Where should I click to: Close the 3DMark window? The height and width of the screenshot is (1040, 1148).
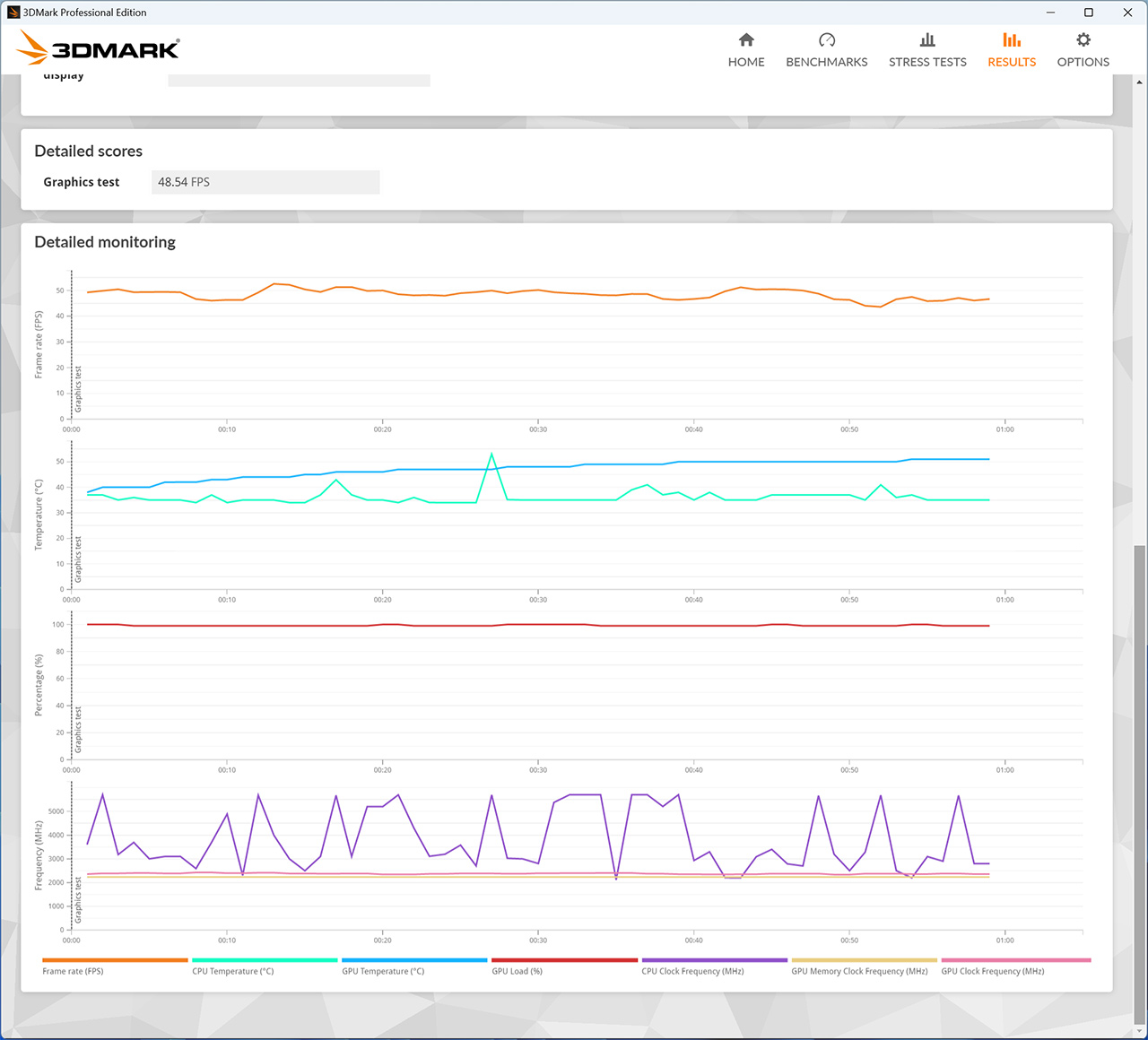(1127, 13)
